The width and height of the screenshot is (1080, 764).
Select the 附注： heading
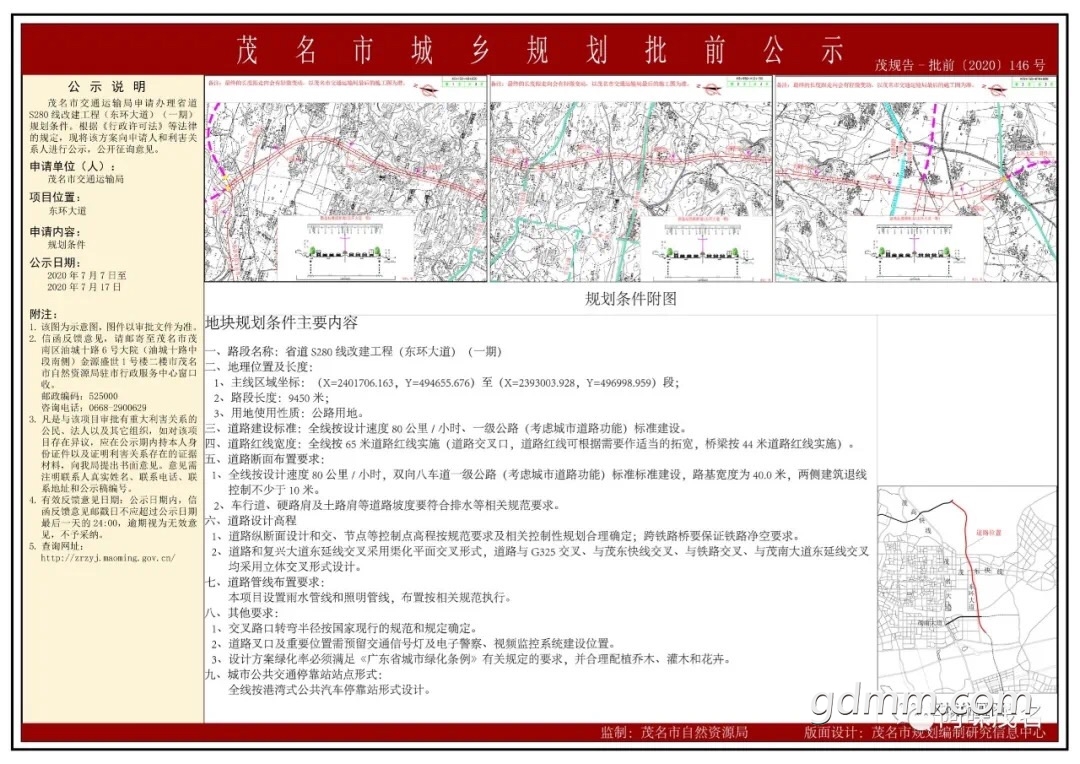click(x=43, y=313)
